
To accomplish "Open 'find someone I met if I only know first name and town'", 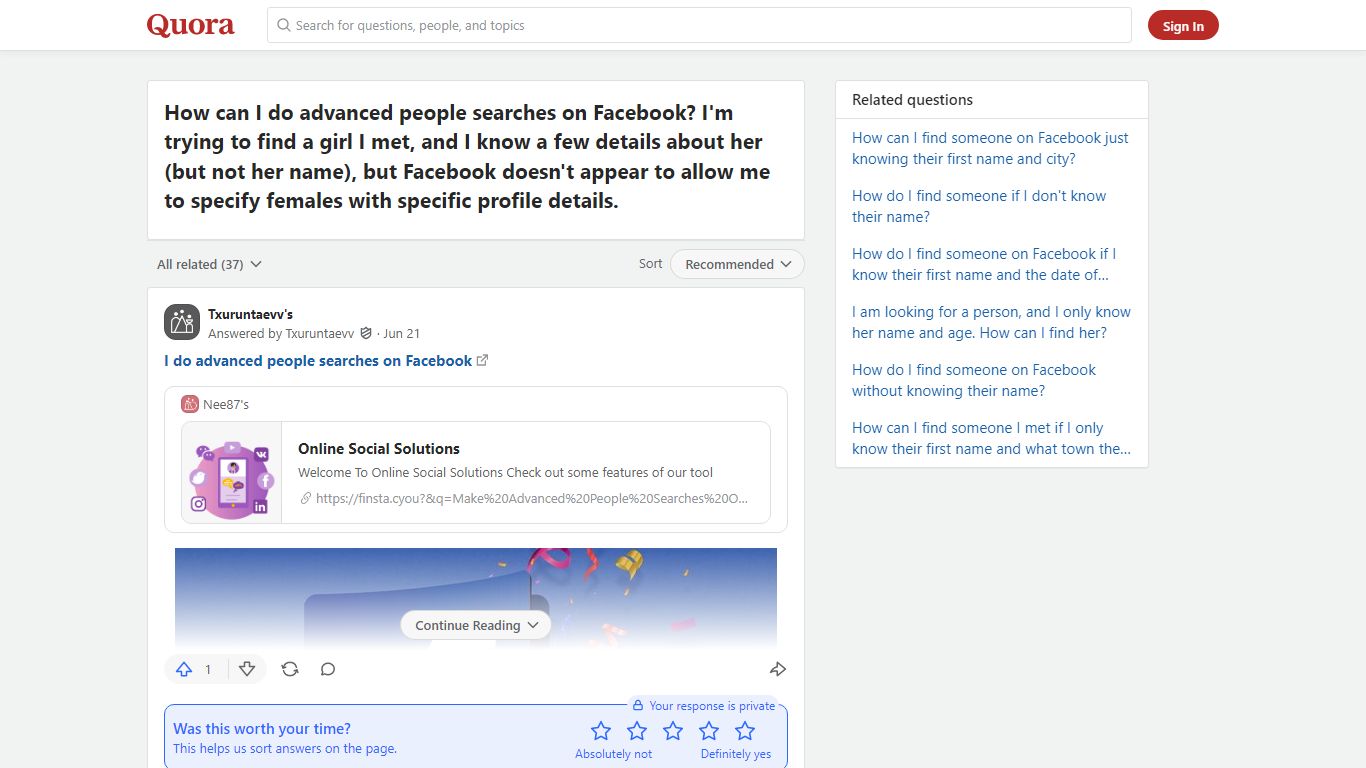I will tap(991, 438).
